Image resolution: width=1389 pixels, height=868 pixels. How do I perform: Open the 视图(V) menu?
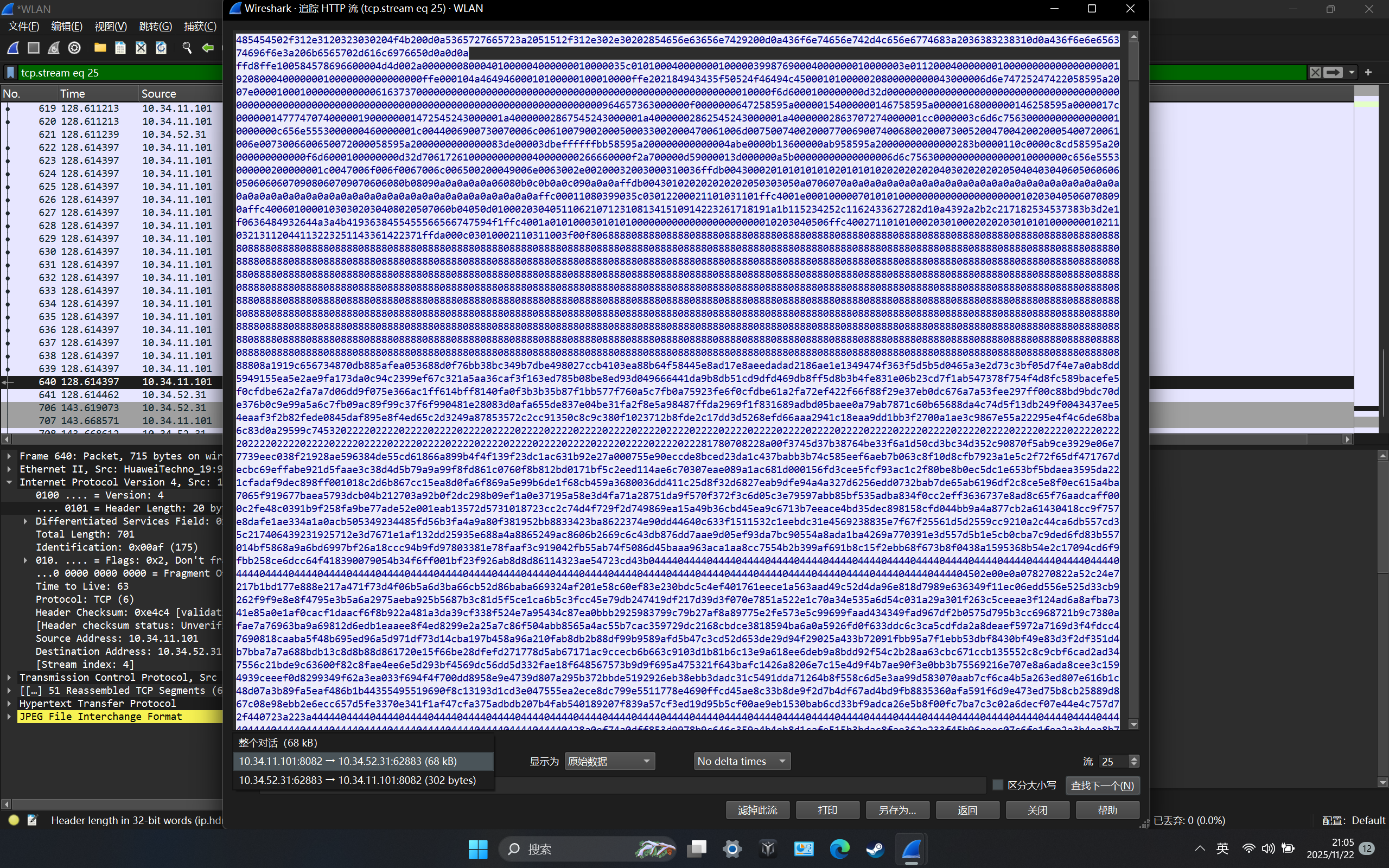[110, 27]
